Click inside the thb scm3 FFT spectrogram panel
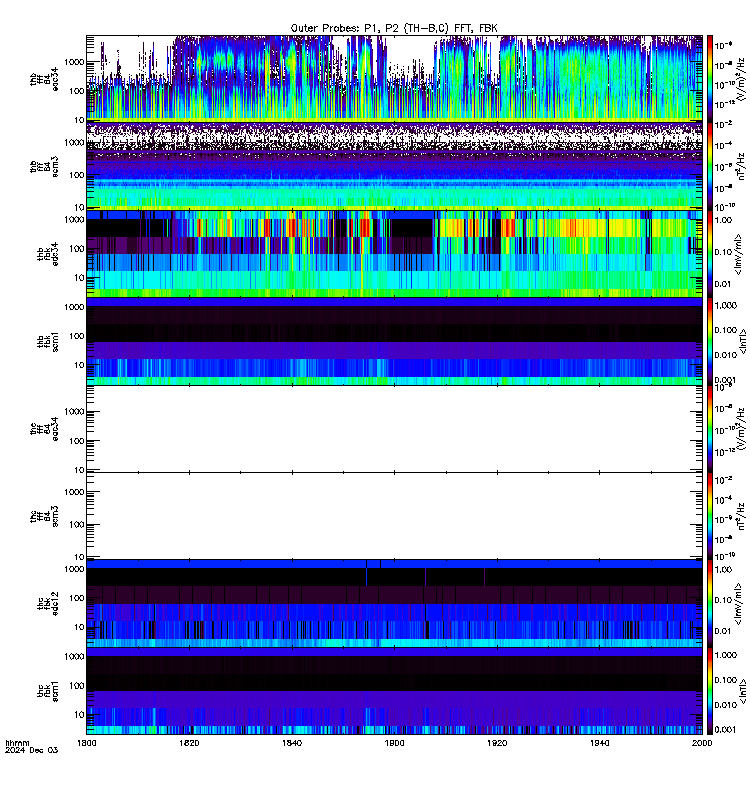The width and height of the screenshot is (750, 800). pos(394,167)
